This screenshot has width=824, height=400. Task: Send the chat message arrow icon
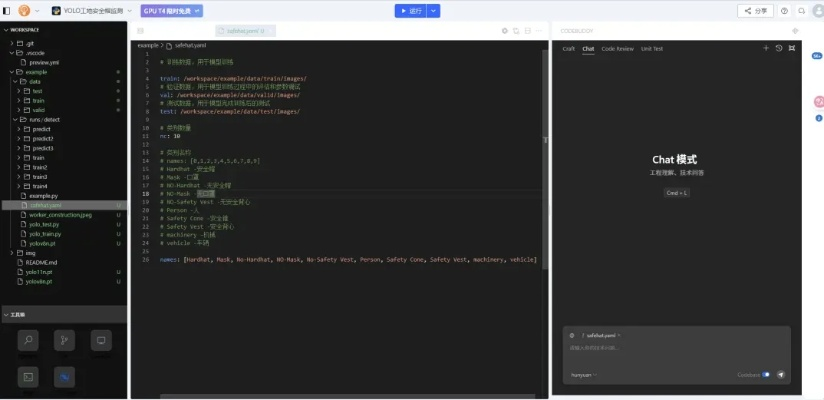[x=781, y=375]
